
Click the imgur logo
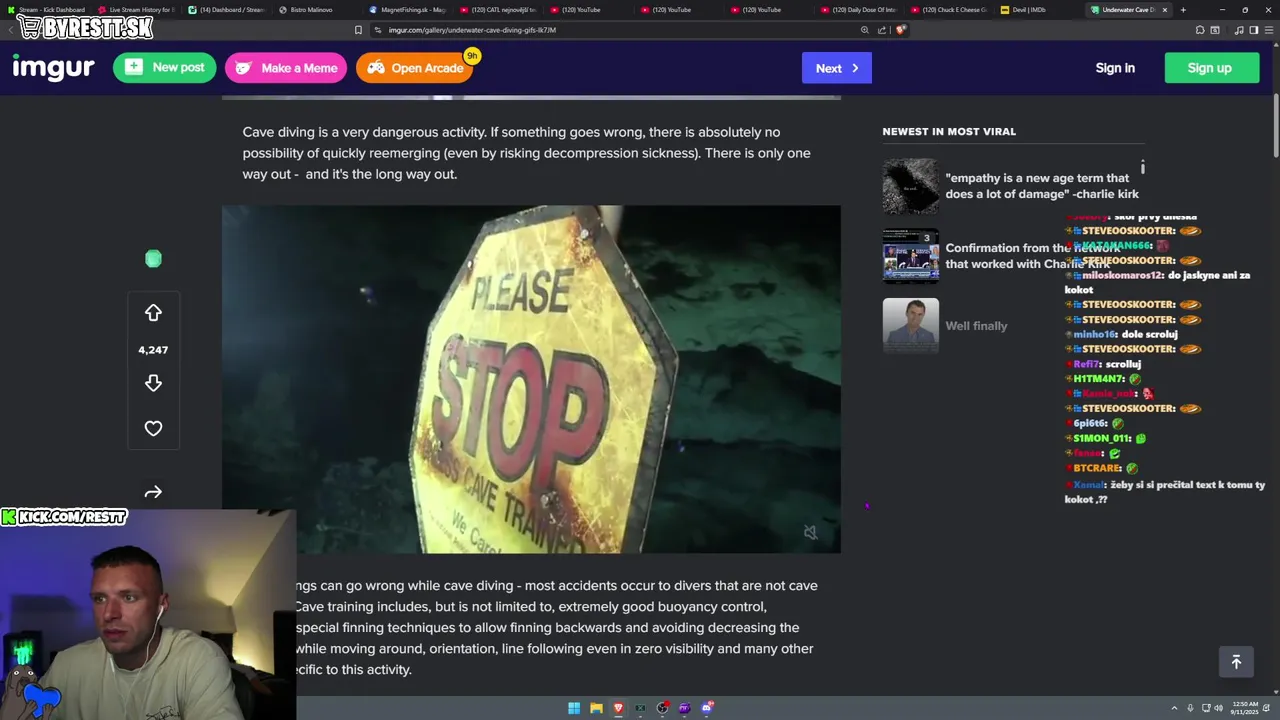click(53, 67)
